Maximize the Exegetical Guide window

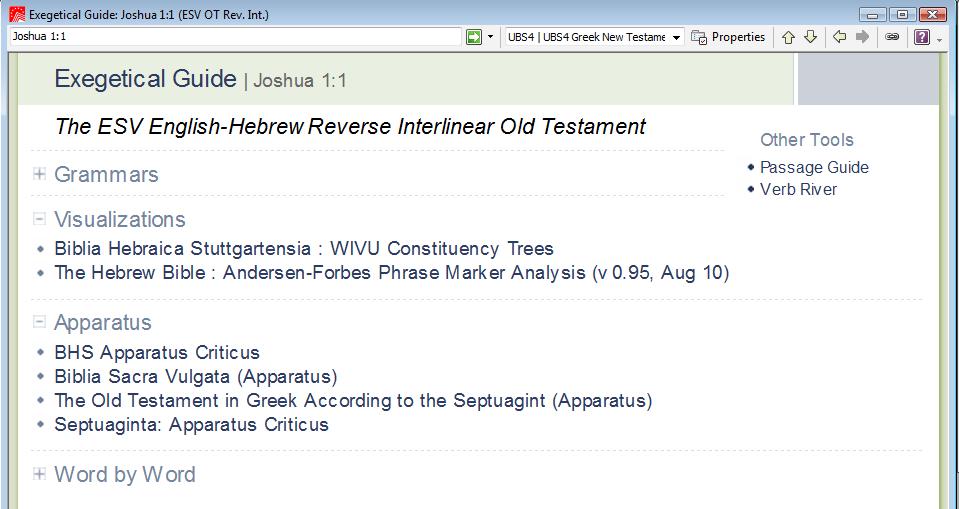click(903, 15)
